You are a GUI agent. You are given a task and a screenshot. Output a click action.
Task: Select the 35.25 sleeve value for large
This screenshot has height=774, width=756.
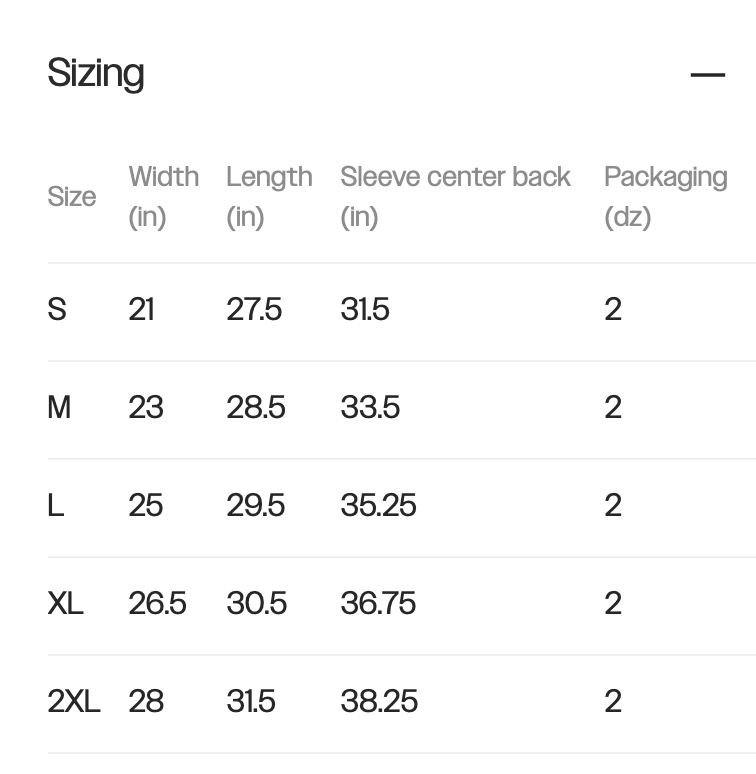(378, 506)
